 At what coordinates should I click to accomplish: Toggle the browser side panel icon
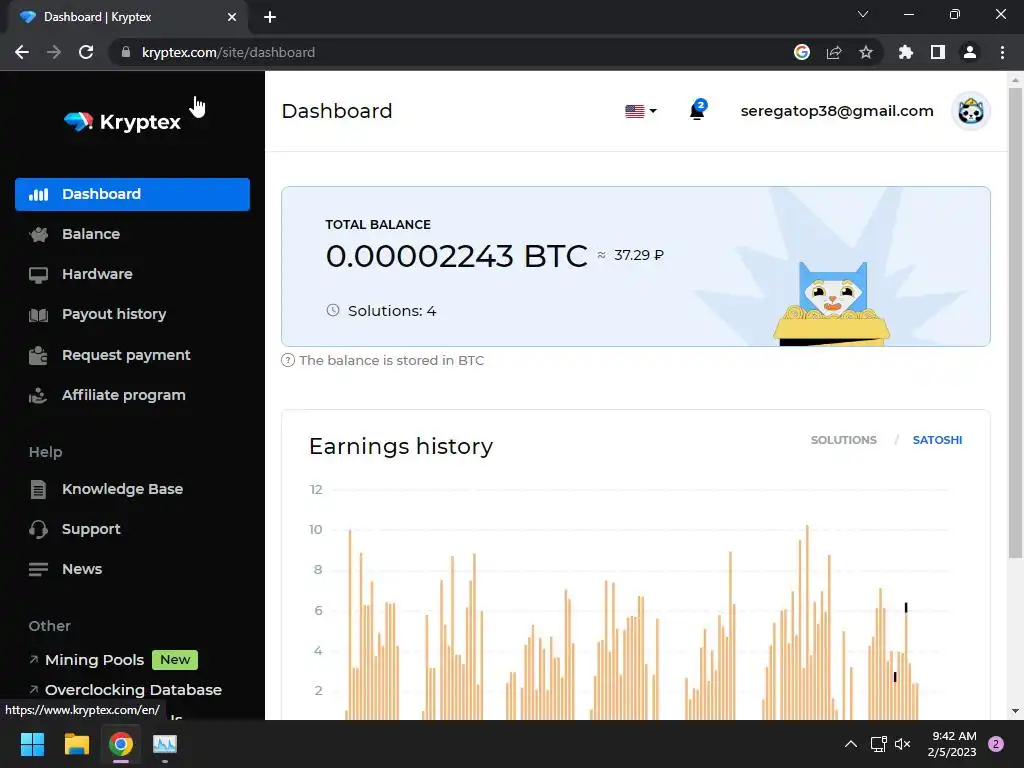pos(938,52)
